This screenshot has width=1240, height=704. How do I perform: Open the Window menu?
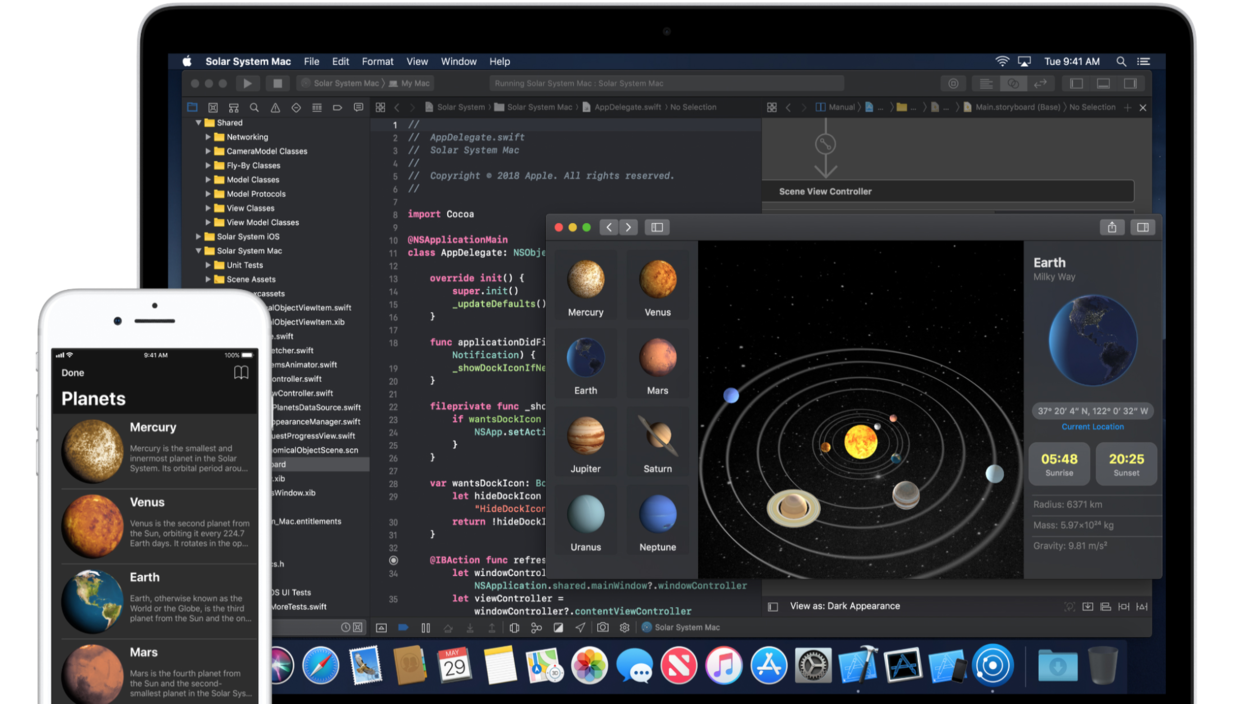click(459, 61)
